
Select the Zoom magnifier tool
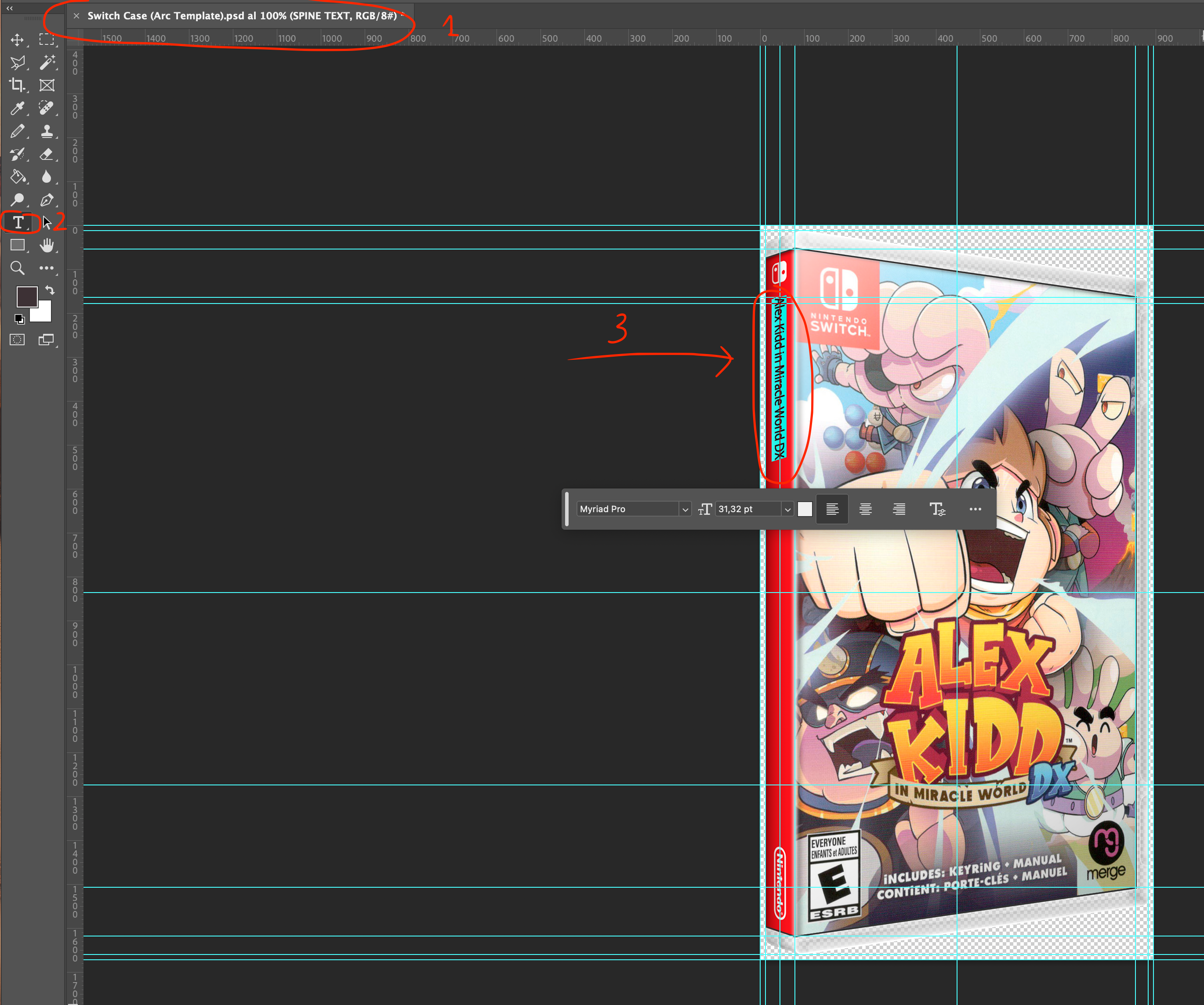17,268
